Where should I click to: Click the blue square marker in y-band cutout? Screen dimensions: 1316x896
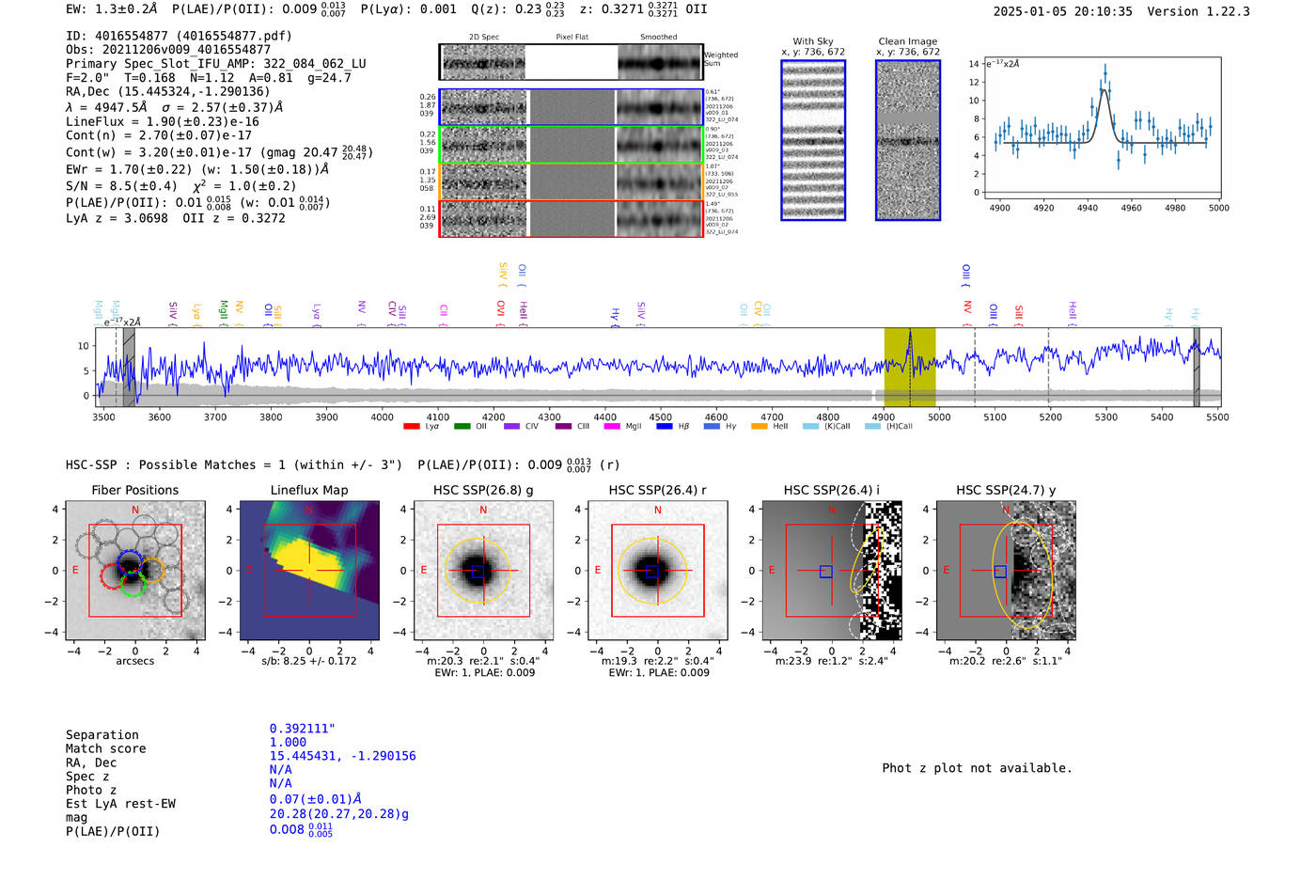click(x=1000, y=572)
